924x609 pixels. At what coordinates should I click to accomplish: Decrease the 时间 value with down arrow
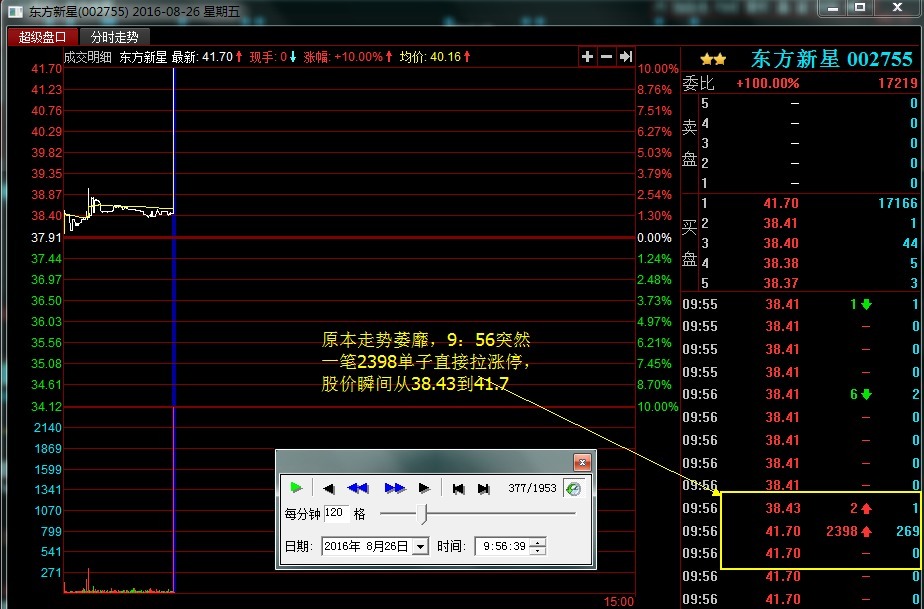(x=539, y=550)
